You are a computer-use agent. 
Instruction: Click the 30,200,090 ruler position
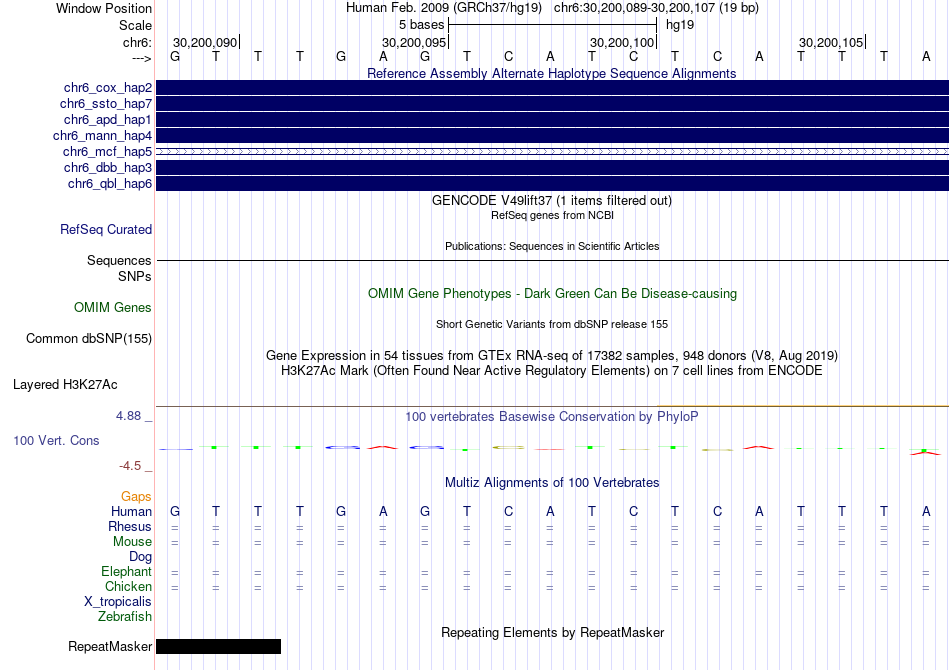click(x=205, y=42)
